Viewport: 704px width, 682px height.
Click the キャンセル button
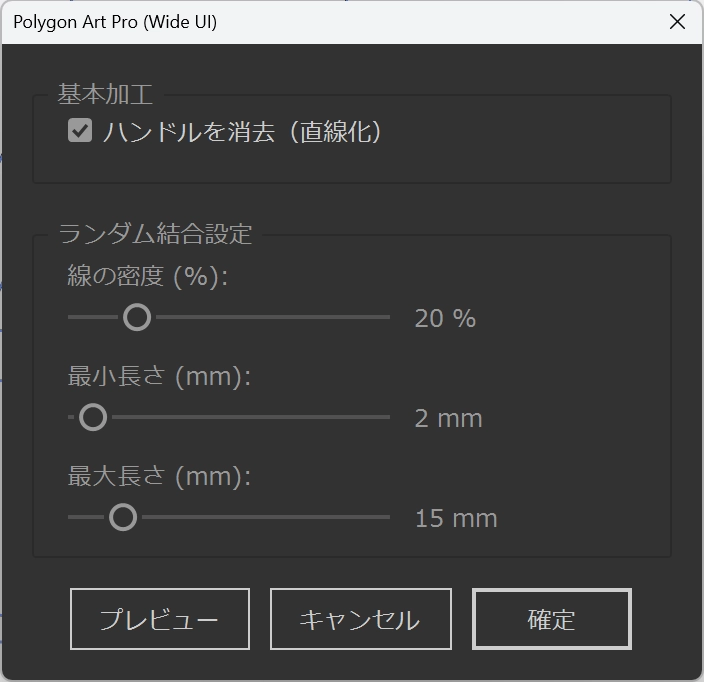pos(361,619)
